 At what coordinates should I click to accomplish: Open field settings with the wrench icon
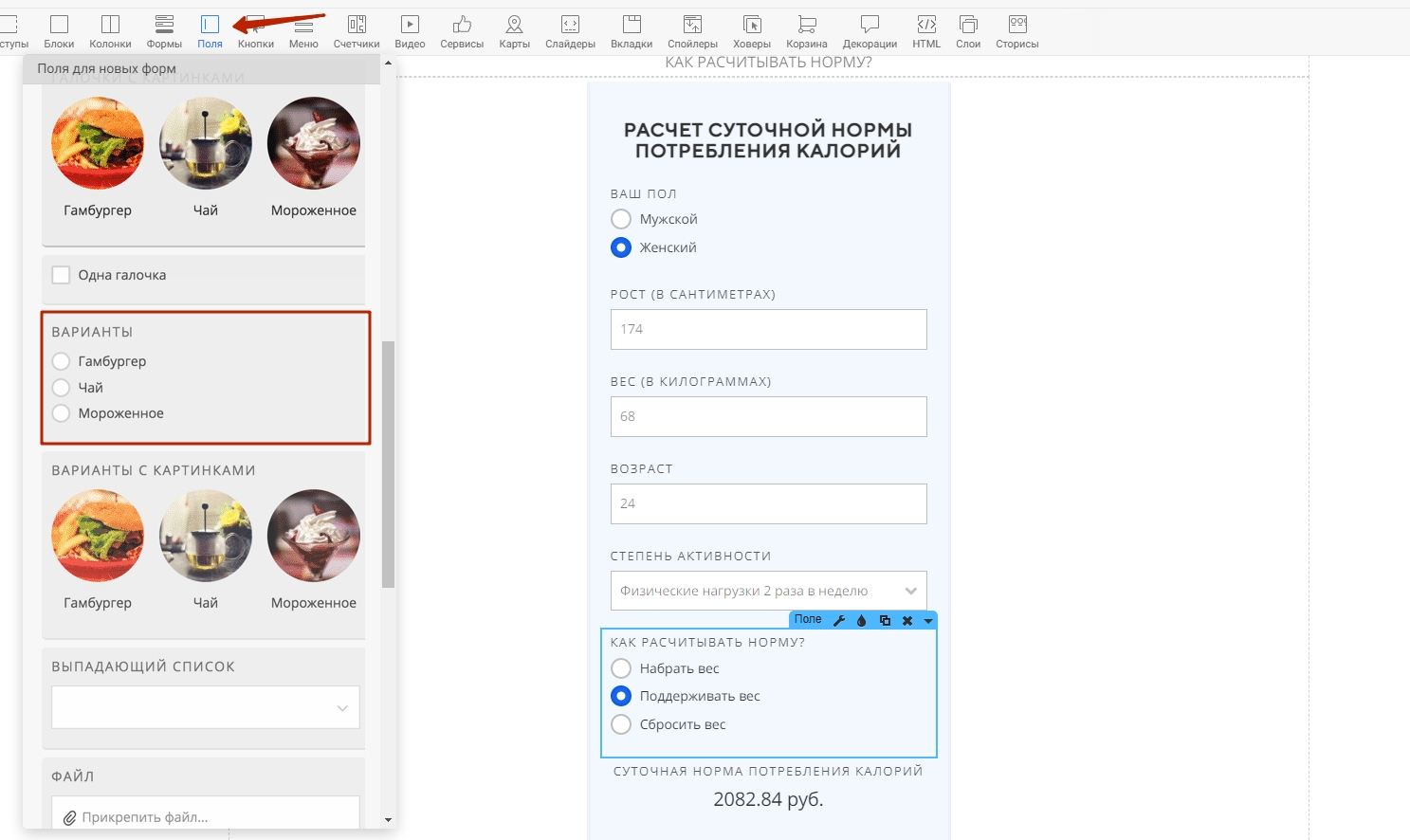coord(839,620)
